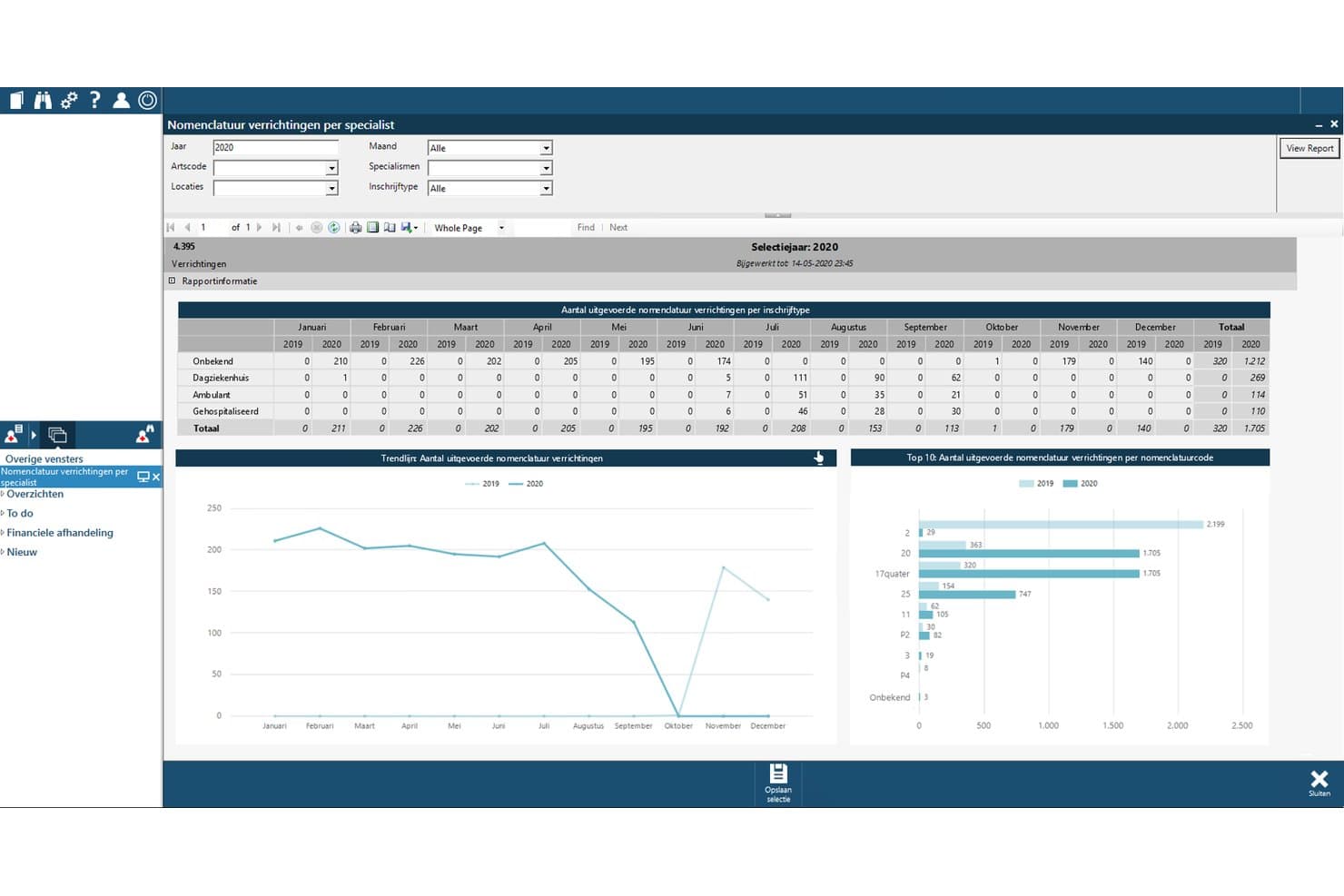Expand To do in sidebar tree
The height and width of the screenshot is (896, 1344).
3,514
